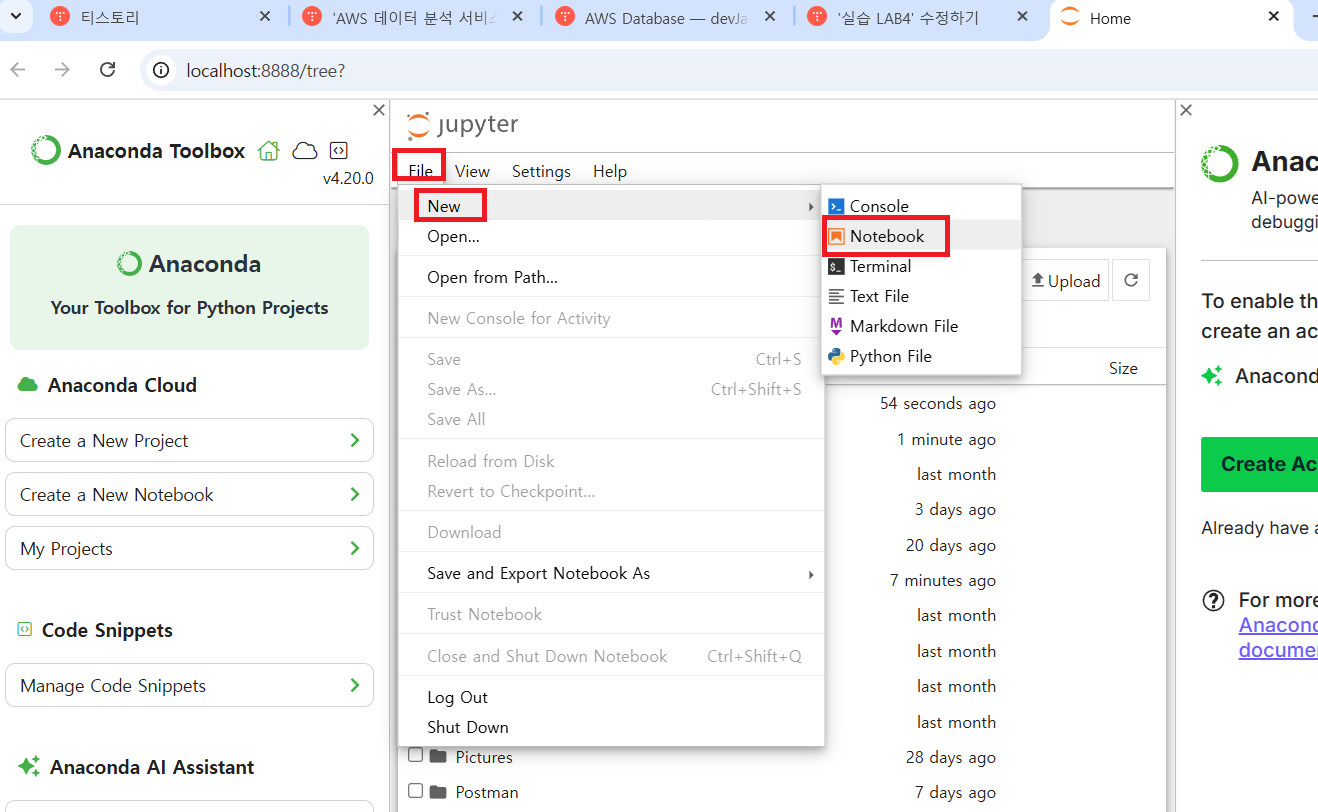This screenshot has width=1318, height=812.
Task: Choose Console from New submenu
Action: [x=921, y=206]
